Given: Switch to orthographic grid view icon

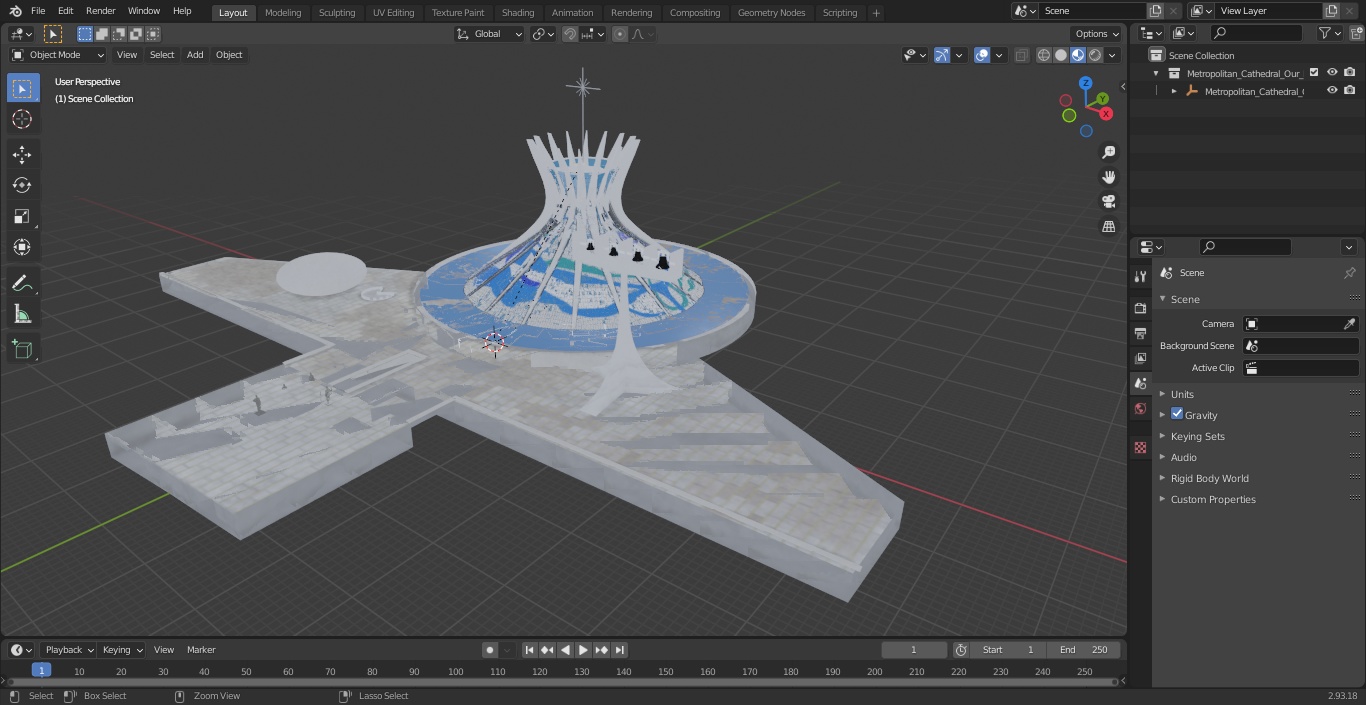Looking at the screenshot, I should tap(1108, 227).
